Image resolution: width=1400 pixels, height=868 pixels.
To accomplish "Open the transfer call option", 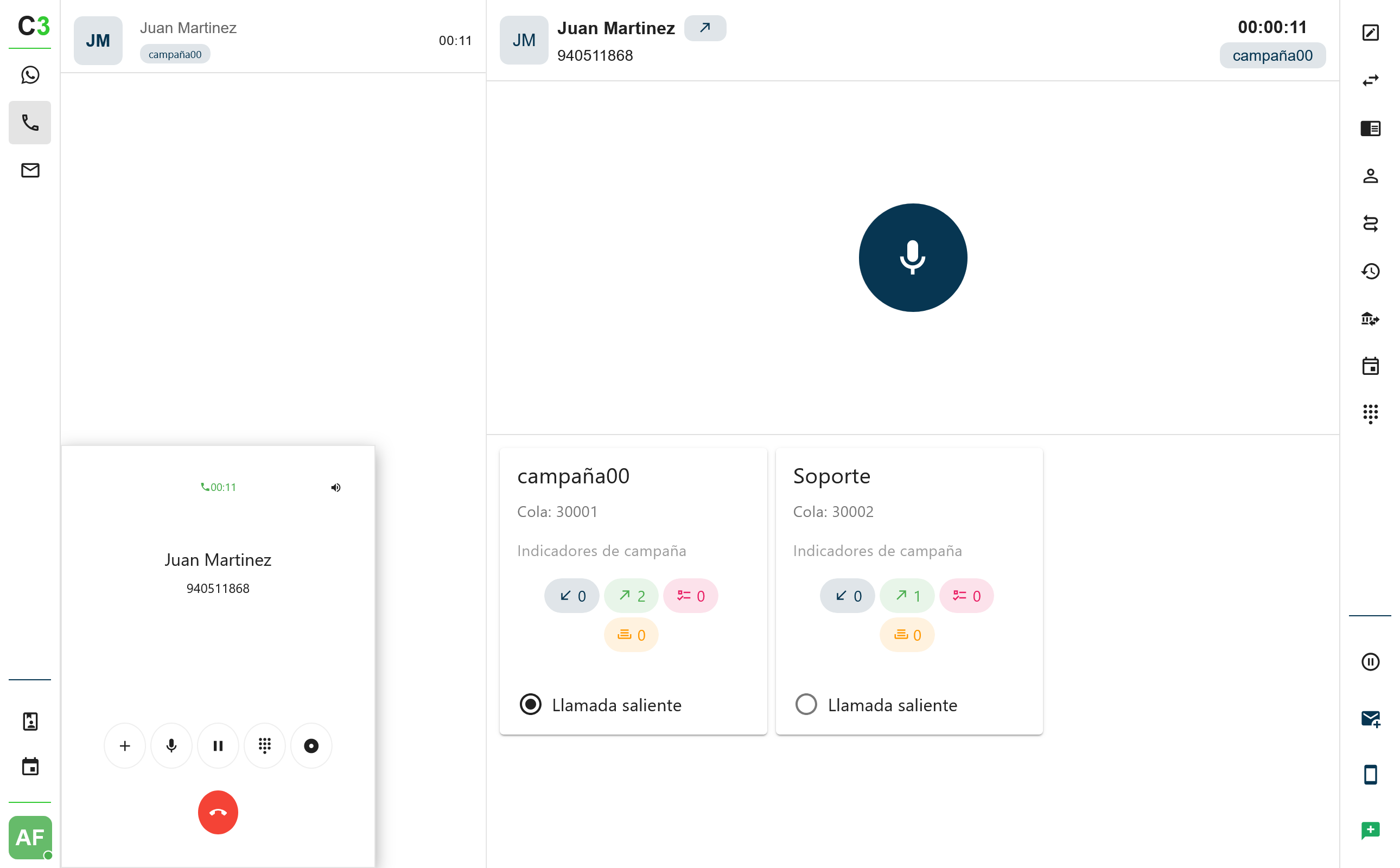I will tap(1370, 80).
